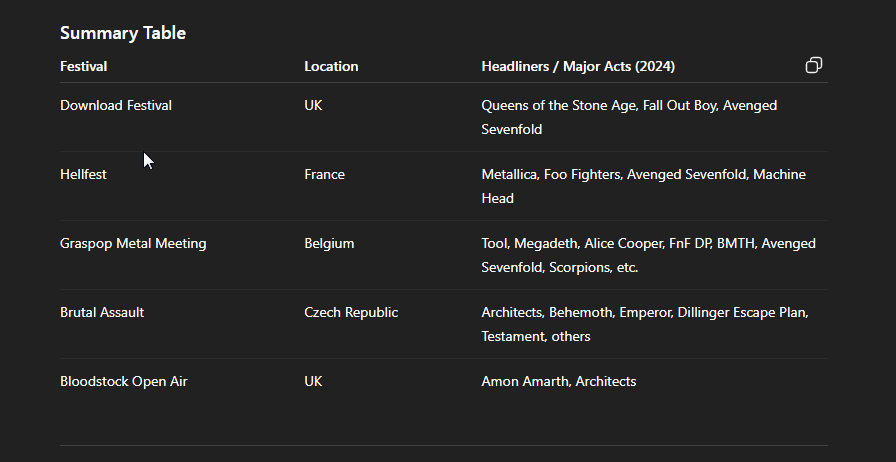Click the Architects, Behemoth, Emperor text
The height and width of the screenshot is (462, 896).
pos(645,324)
